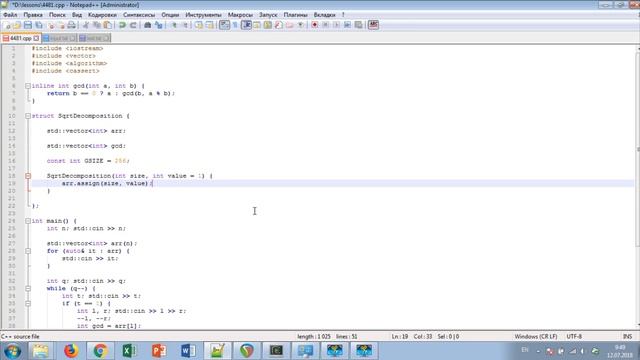Click the Stop Recording macro icon
The image size is (640, 360).
coord(325,25)
